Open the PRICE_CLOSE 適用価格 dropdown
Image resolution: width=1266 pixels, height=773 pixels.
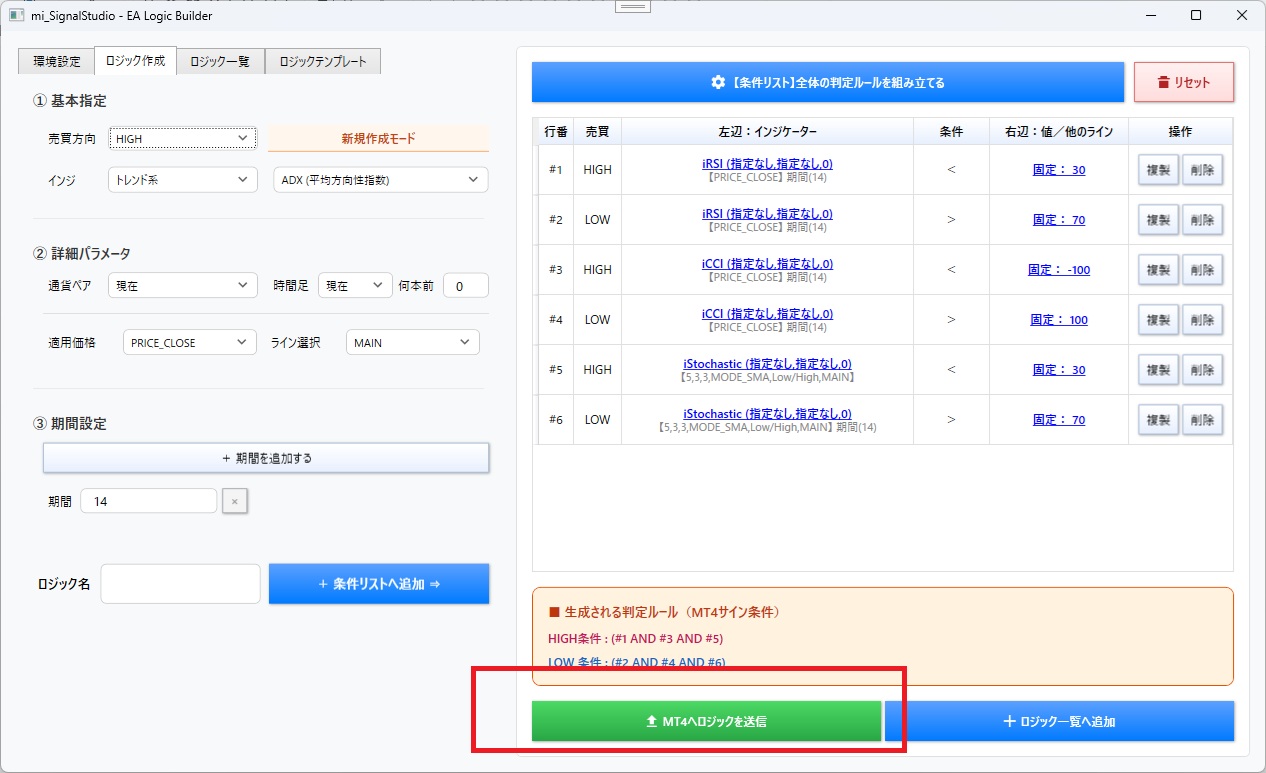[x=190, y=343]
